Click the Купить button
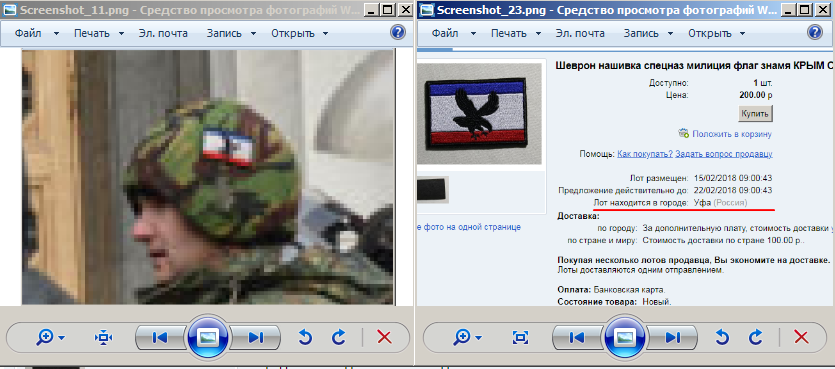The height and width of the screenshot is (369, 835). click(755, 113)
